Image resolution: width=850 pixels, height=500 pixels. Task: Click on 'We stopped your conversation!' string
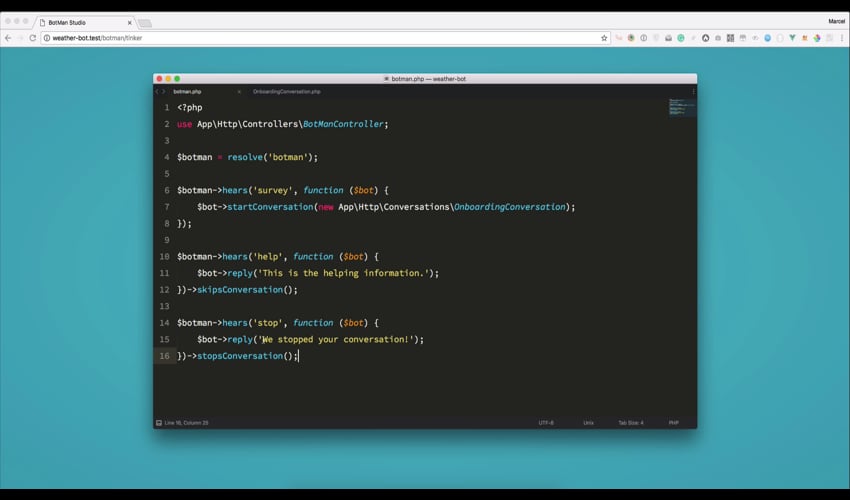coord(336,339)
